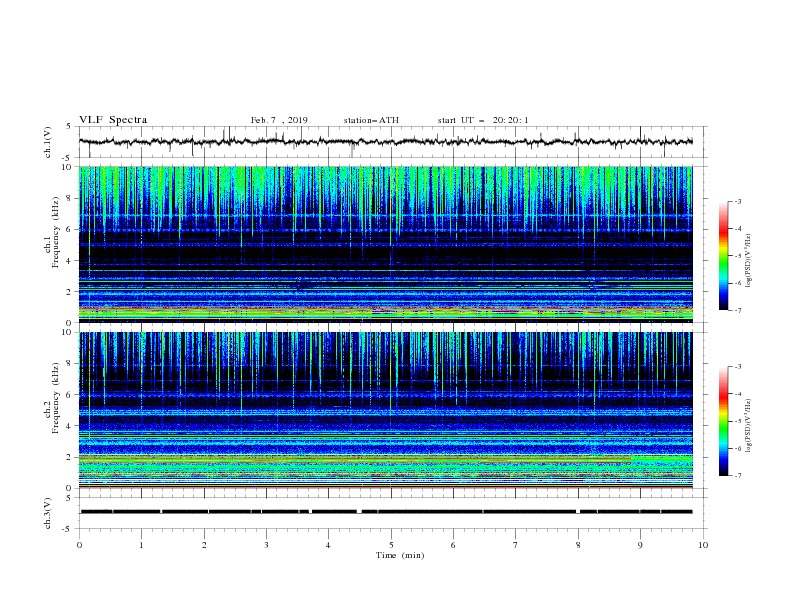This screenshot has height=612, width=792.
Task: Click the "station=ATH" header label
Action: click(x=371, y=120)
